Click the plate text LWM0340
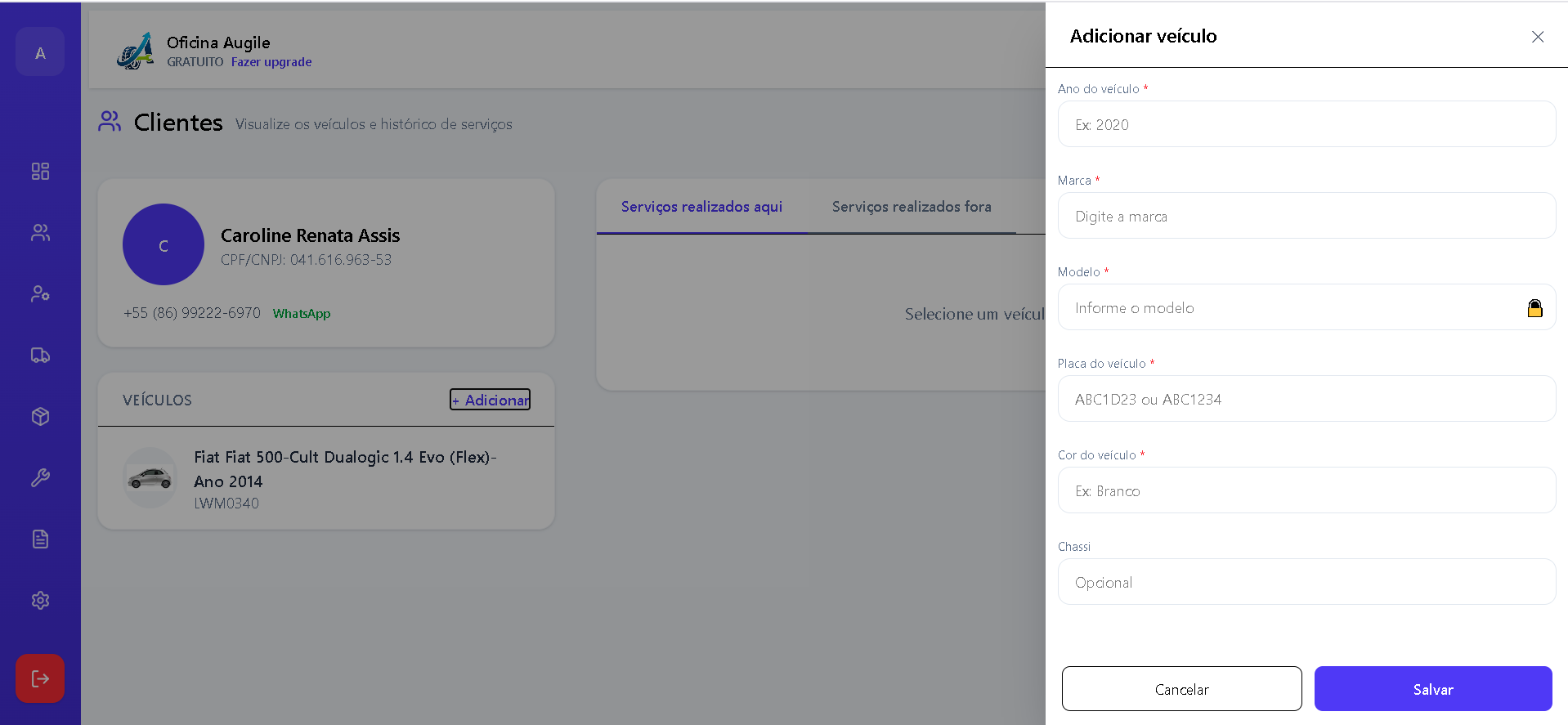1568x725 pixels. pos(226,503)
